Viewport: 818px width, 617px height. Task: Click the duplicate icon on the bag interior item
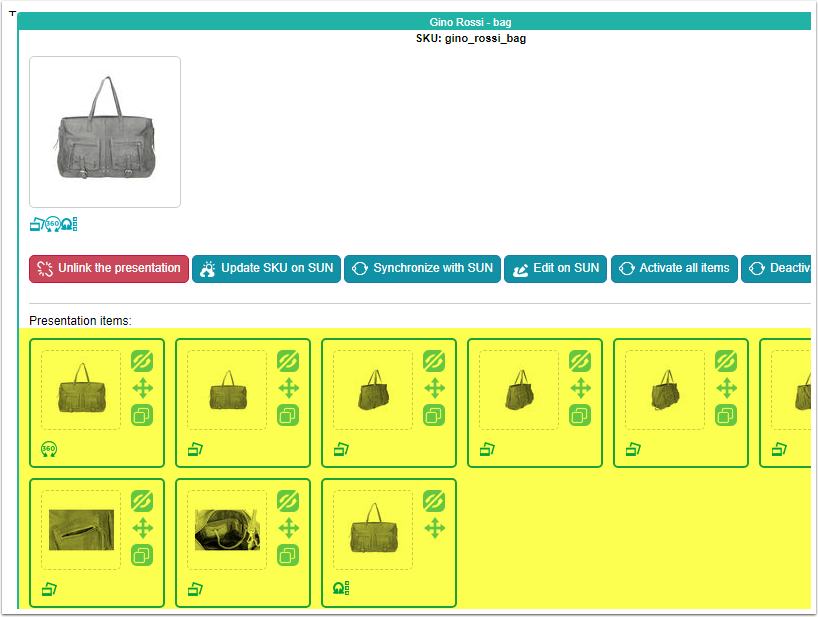click(x=288, y=555)
